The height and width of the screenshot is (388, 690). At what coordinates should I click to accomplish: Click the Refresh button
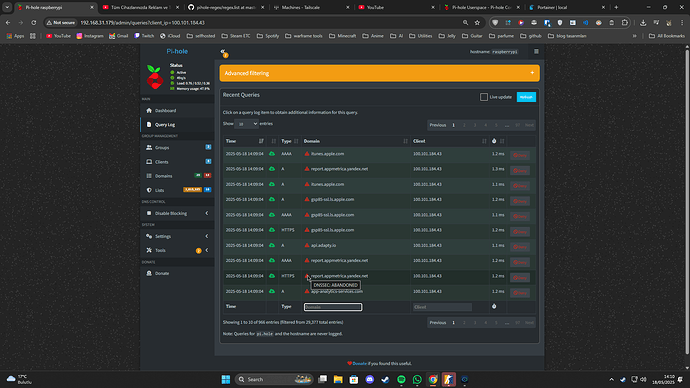(526, 97)
